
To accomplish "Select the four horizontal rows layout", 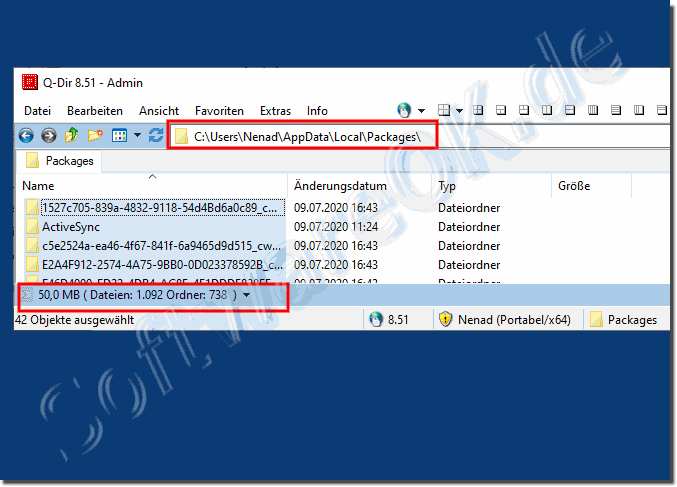I will point(616,111).
